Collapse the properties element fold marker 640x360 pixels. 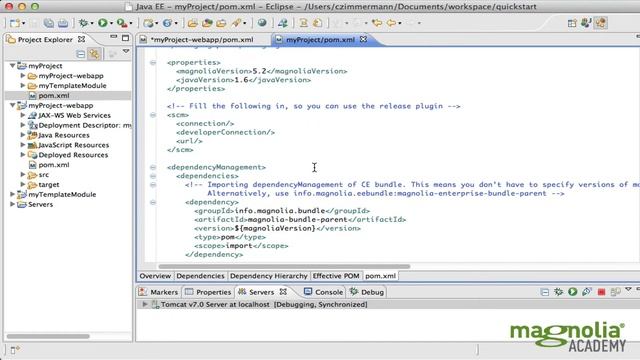153,62
